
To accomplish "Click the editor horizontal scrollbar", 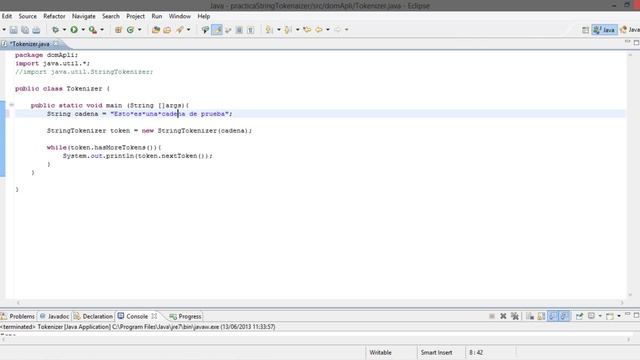I will coord(320,303).
